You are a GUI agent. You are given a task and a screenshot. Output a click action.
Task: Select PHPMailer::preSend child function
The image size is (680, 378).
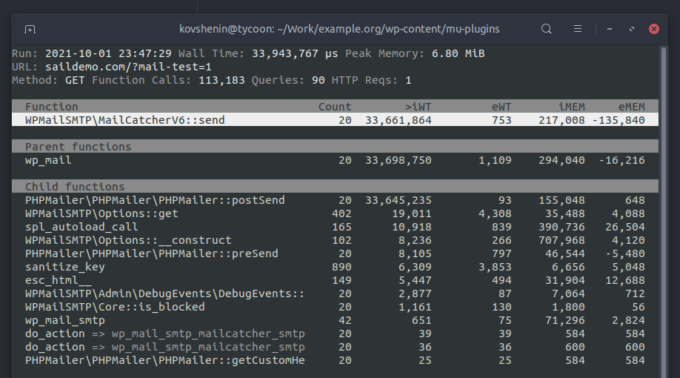(x=335, y=254)
